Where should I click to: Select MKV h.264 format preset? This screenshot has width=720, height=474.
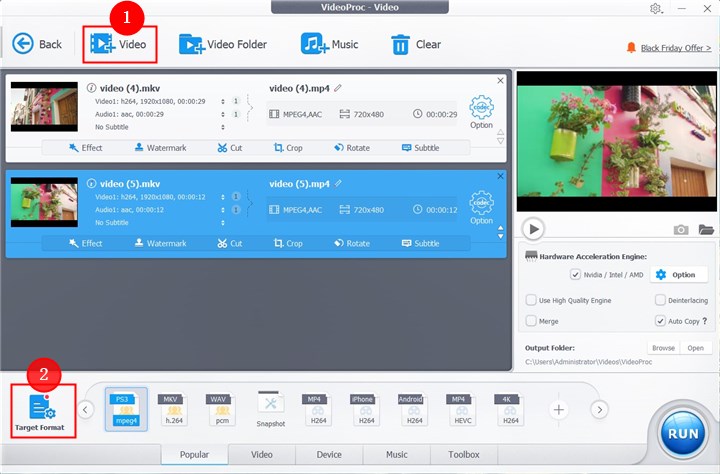(x=174, y=409)
